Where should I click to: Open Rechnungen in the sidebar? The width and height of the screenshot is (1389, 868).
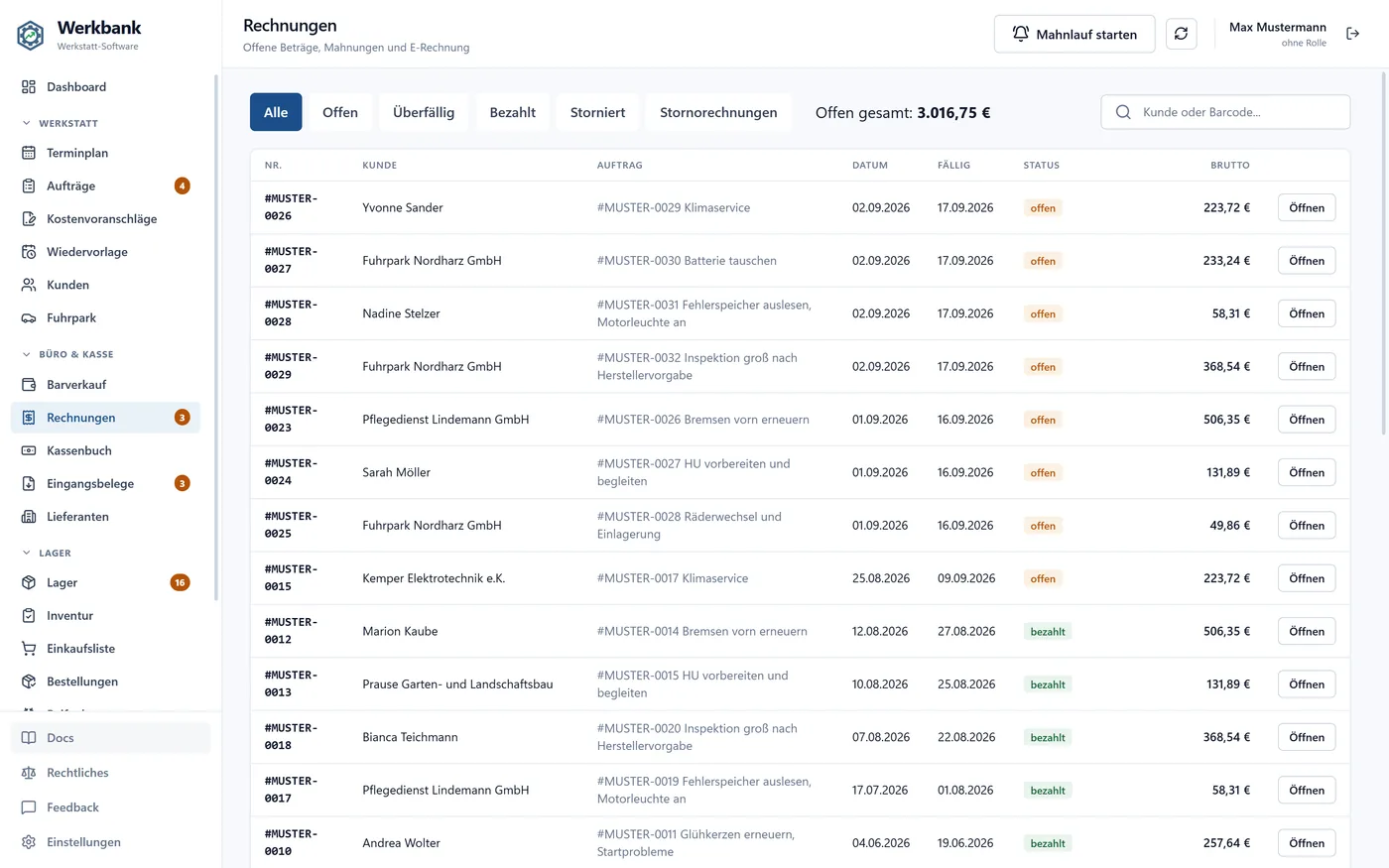point(105,418)
